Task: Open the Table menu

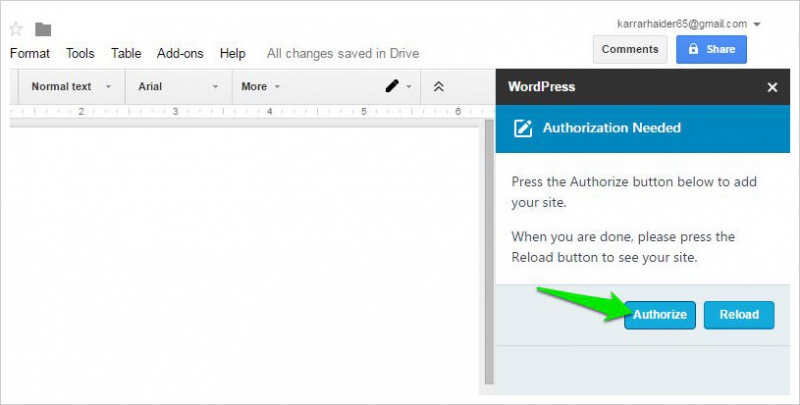Action: click(126, 54)
